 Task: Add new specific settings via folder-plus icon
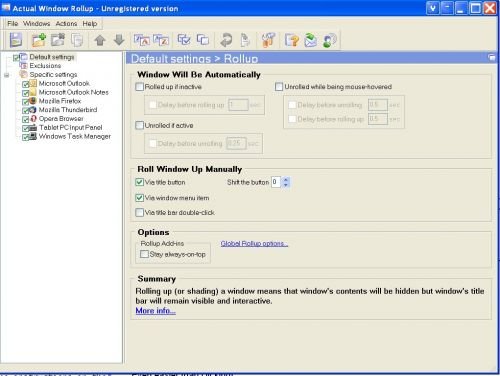pos(39,40)
